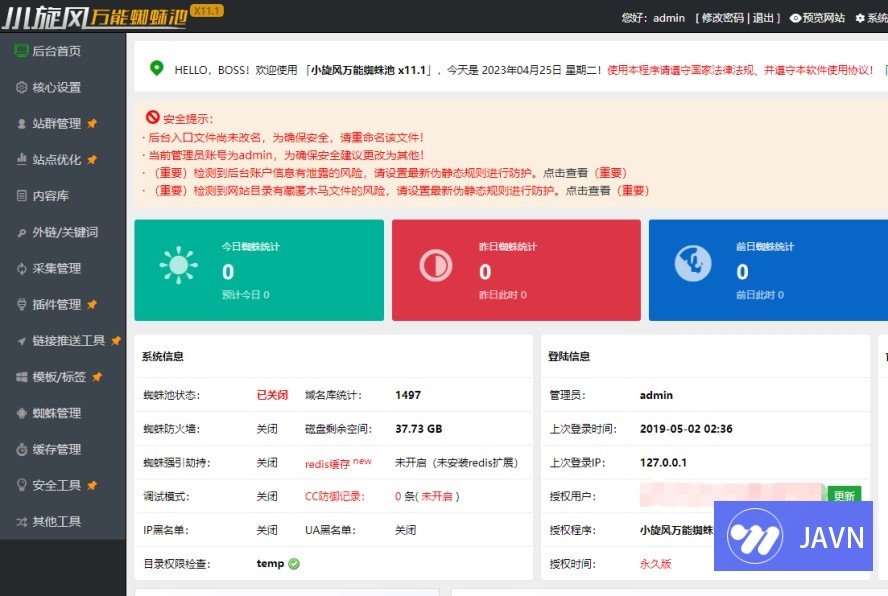888x596 pixels.
Task: Click the 小旋风万能蜘蛛池 logo
Action: 95,17
